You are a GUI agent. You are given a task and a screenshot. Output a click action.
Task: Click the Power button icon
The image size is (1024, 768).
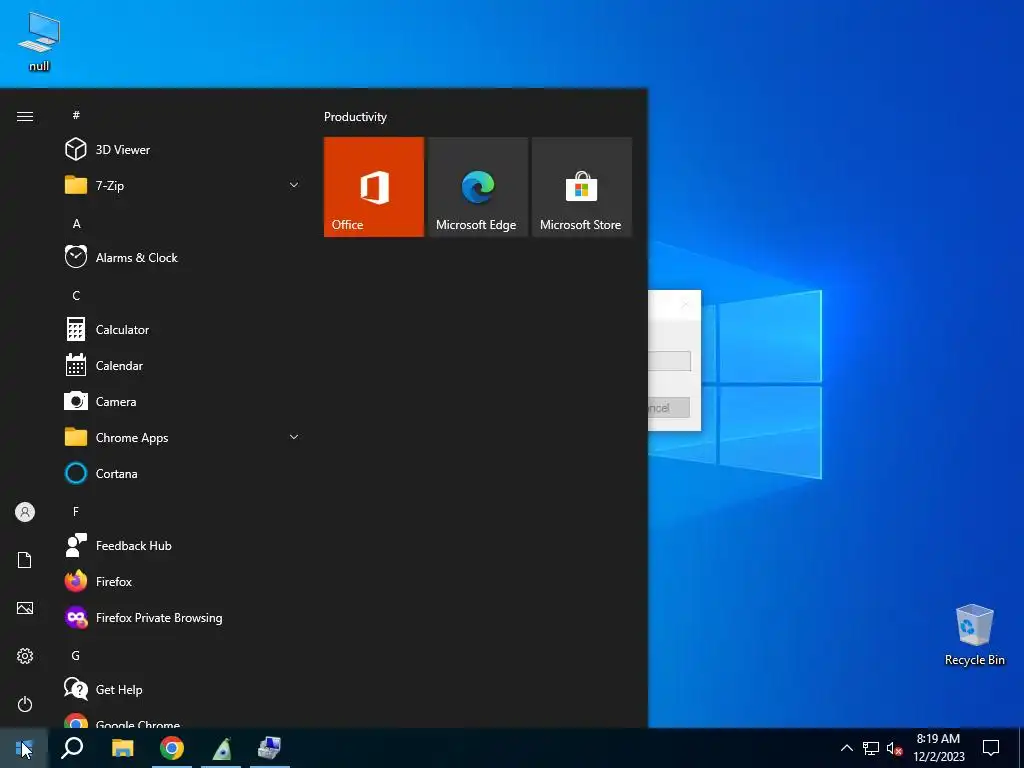pyautogui.click(x=25, y=704)
